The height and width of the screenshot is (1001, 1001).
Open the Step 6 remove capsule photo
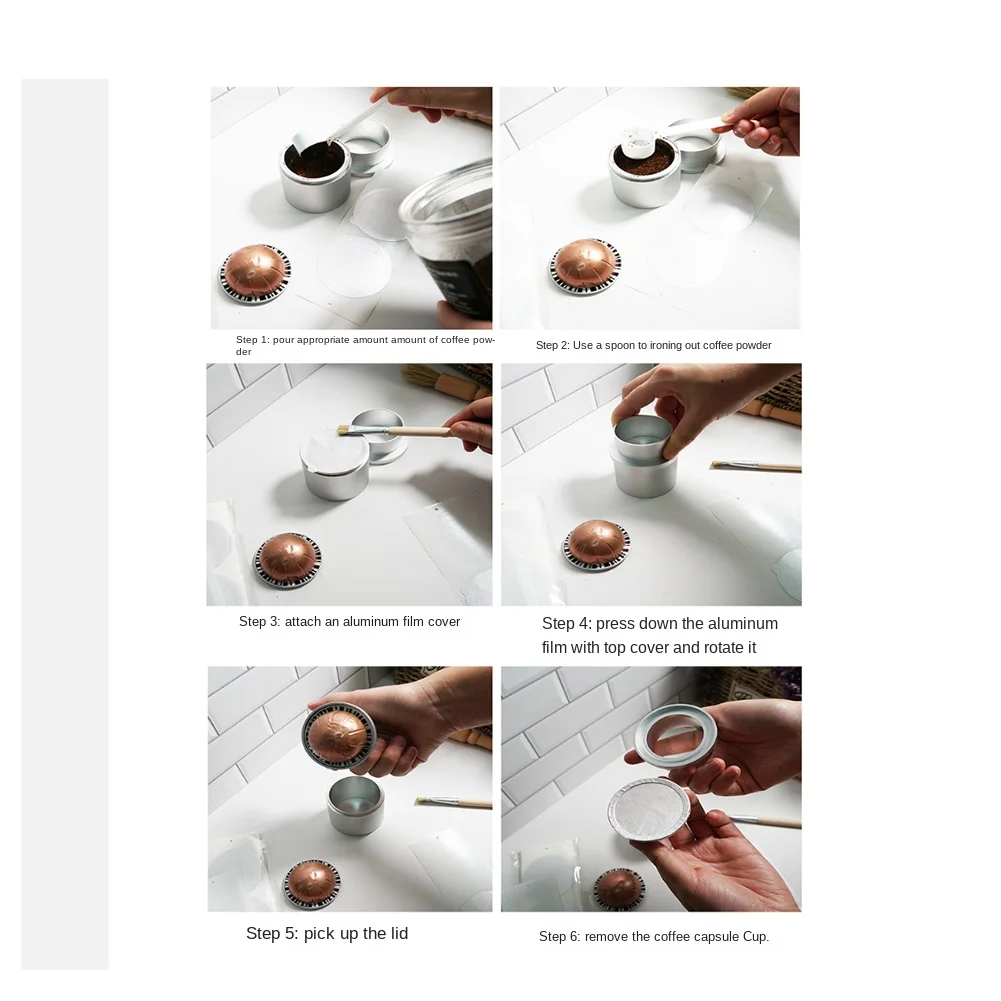click(x=651, y=789)
